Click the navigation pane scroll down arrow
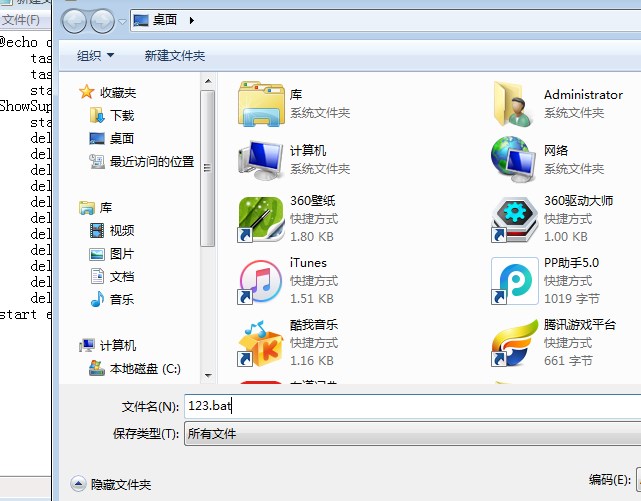This screenshot has width=641, height=501. point(208,375)
